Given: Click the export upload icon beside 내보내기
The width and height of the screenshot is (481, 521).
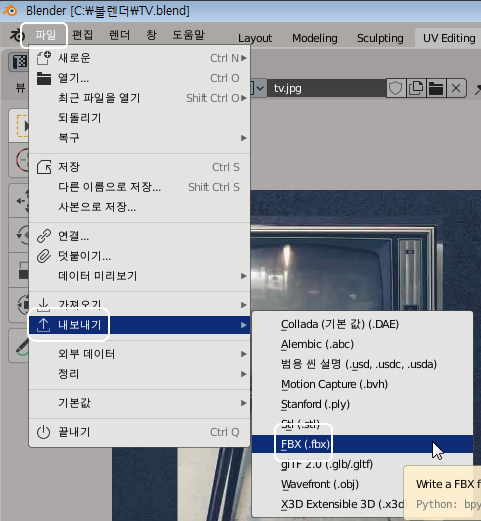Looking at the screenshot, I should tap(44, 325).
